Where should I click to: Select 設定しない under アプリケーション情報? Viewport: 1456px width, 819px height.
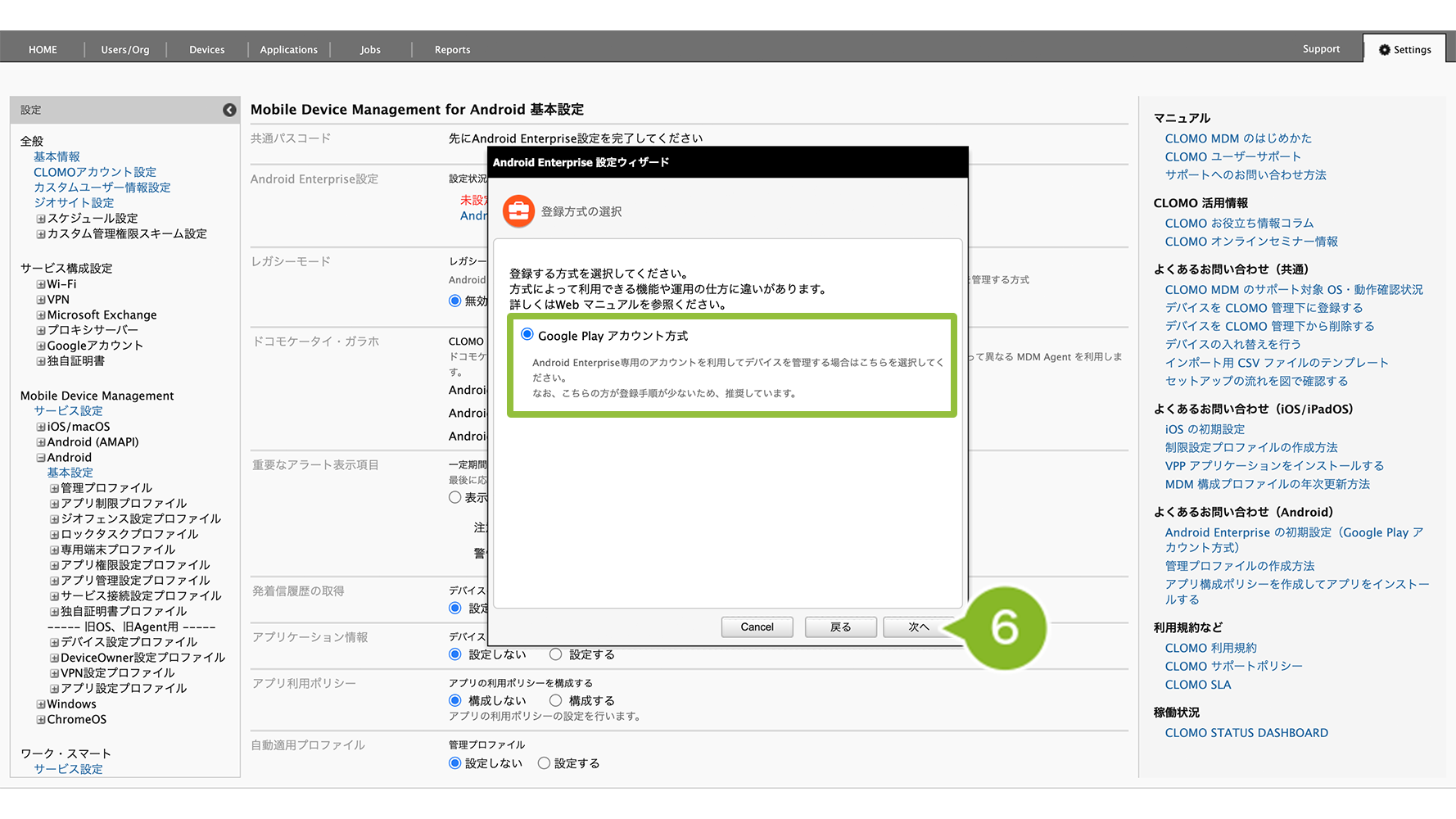point(455,654)
